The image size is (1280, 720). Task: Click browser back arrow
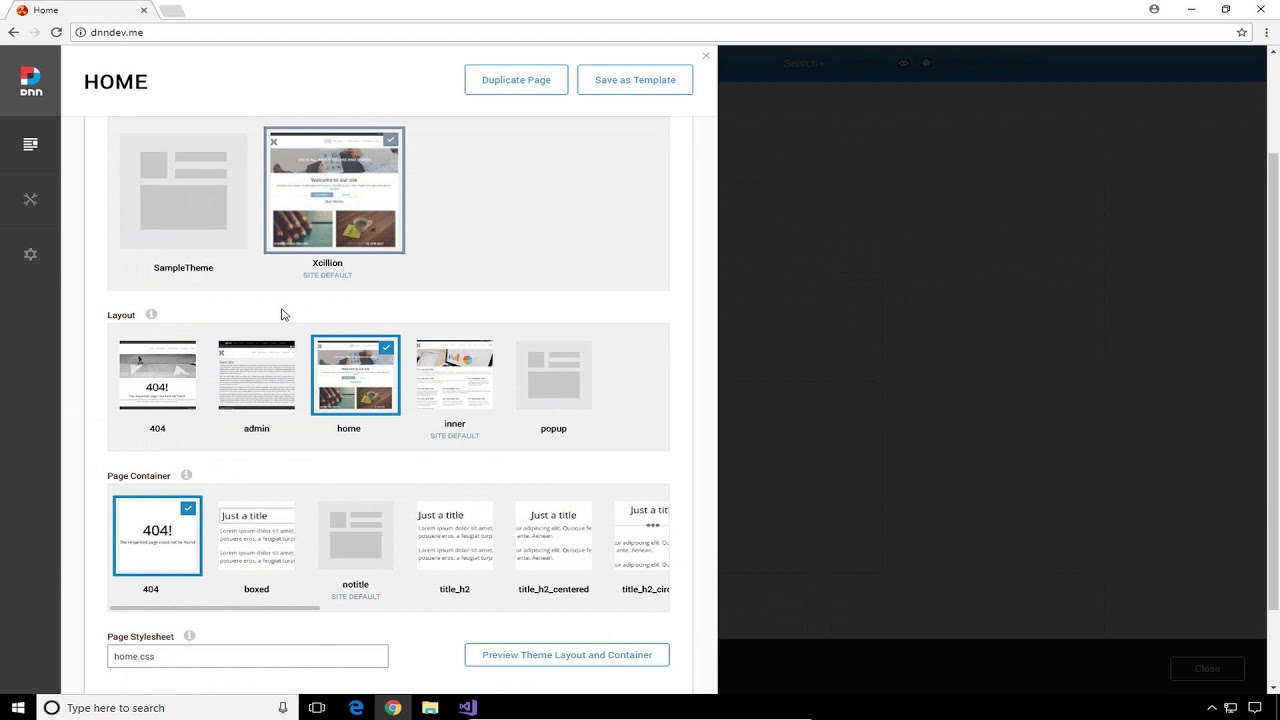[13, 32]
